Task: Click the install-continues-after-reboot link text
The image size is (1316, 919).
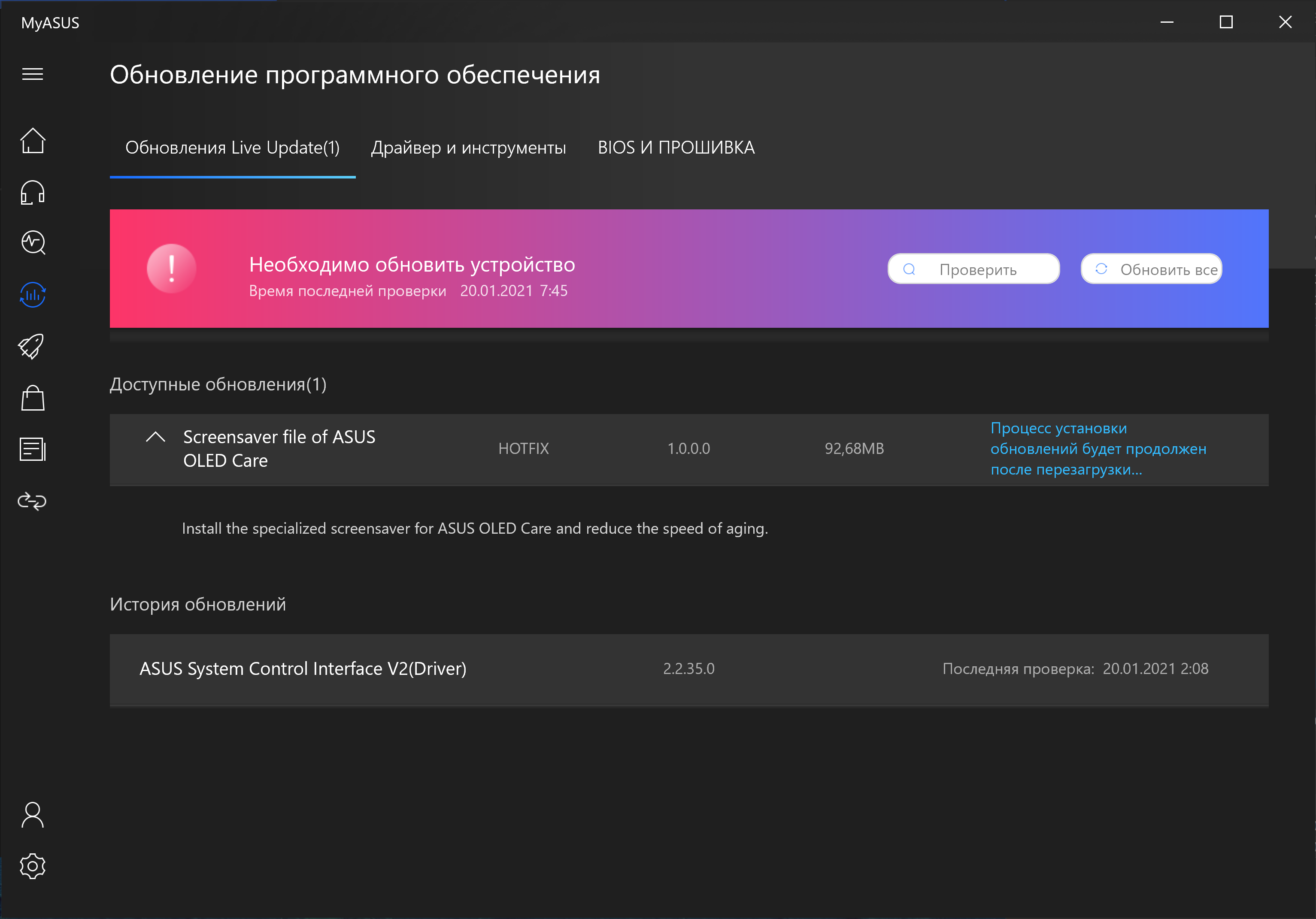Action: click(1098, 449)
